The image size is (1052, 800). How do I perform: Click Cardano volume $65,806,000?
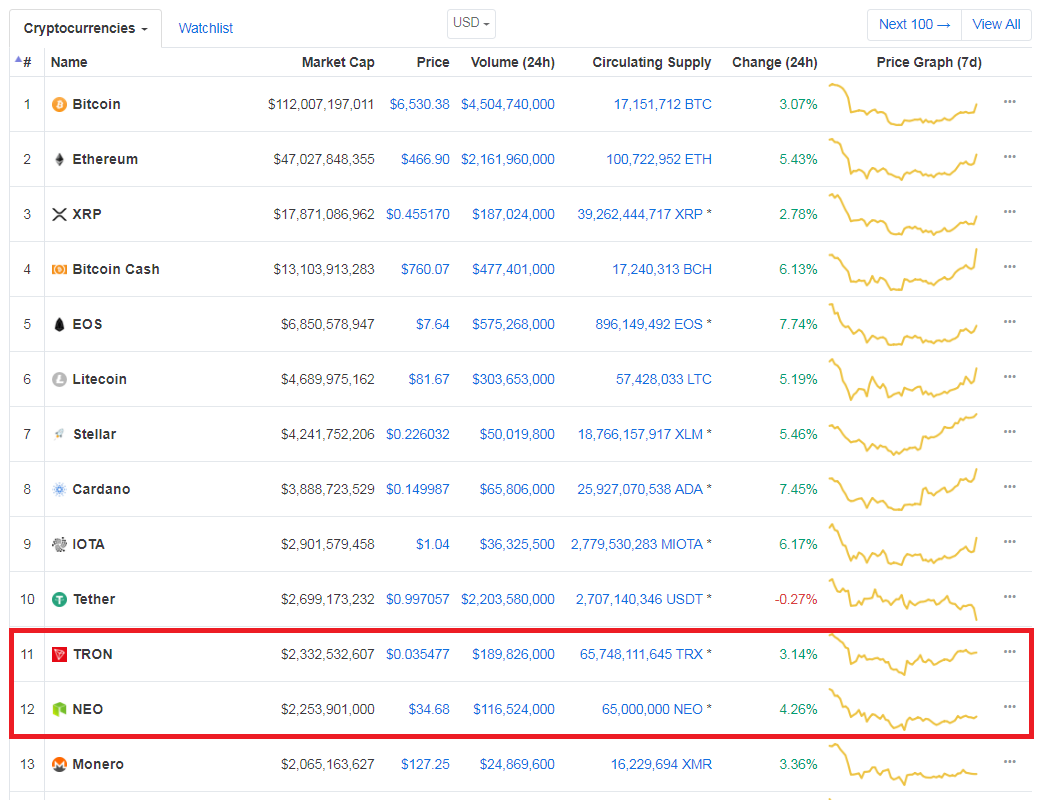(517, 490)
